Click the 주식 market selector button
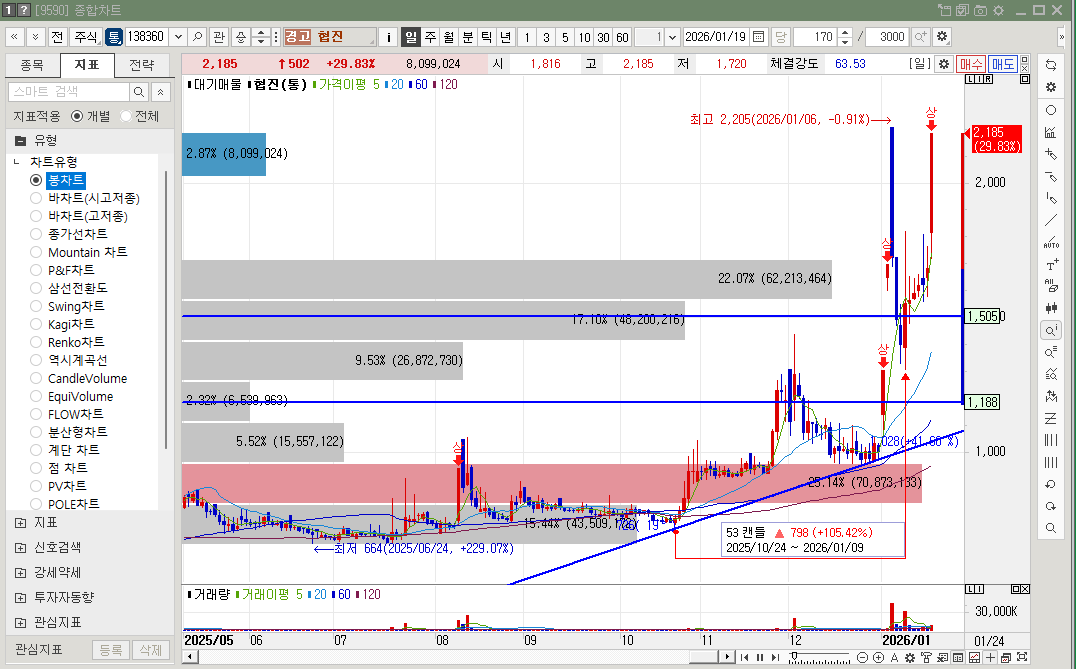 [x=86, y=37]
